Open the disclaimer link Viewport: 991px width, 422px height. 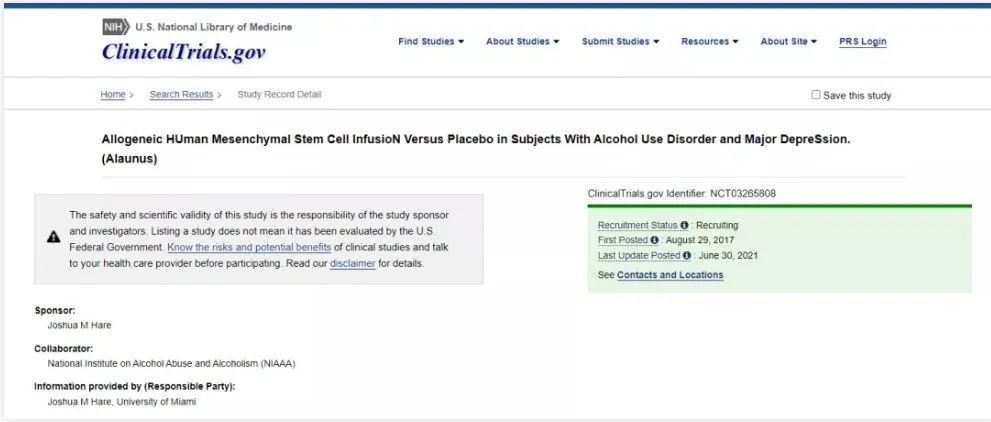pyautogui.click(x=352, y=264)
